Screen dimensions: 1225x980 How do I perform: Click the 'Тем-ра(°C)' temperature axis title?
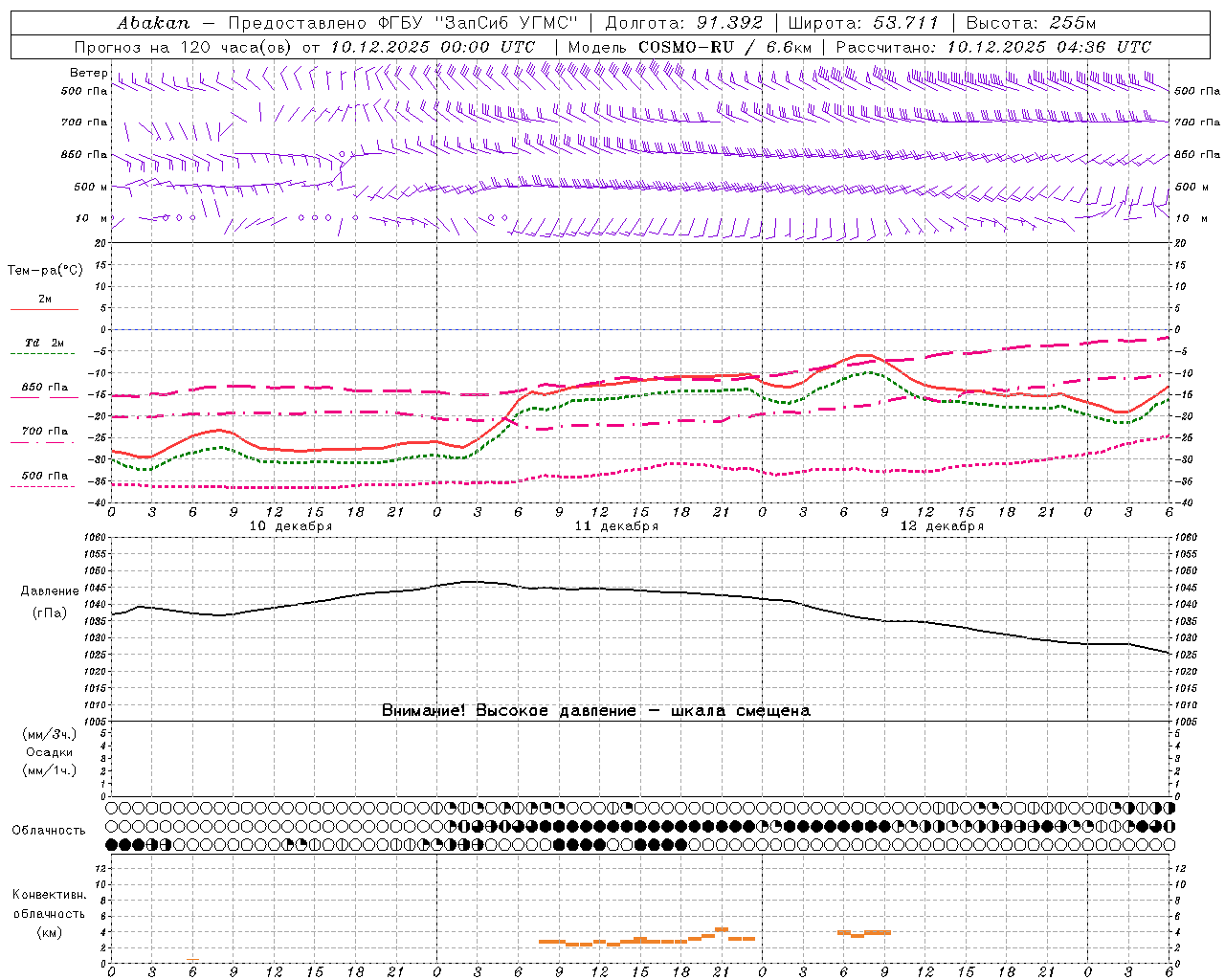coord(45,271)
